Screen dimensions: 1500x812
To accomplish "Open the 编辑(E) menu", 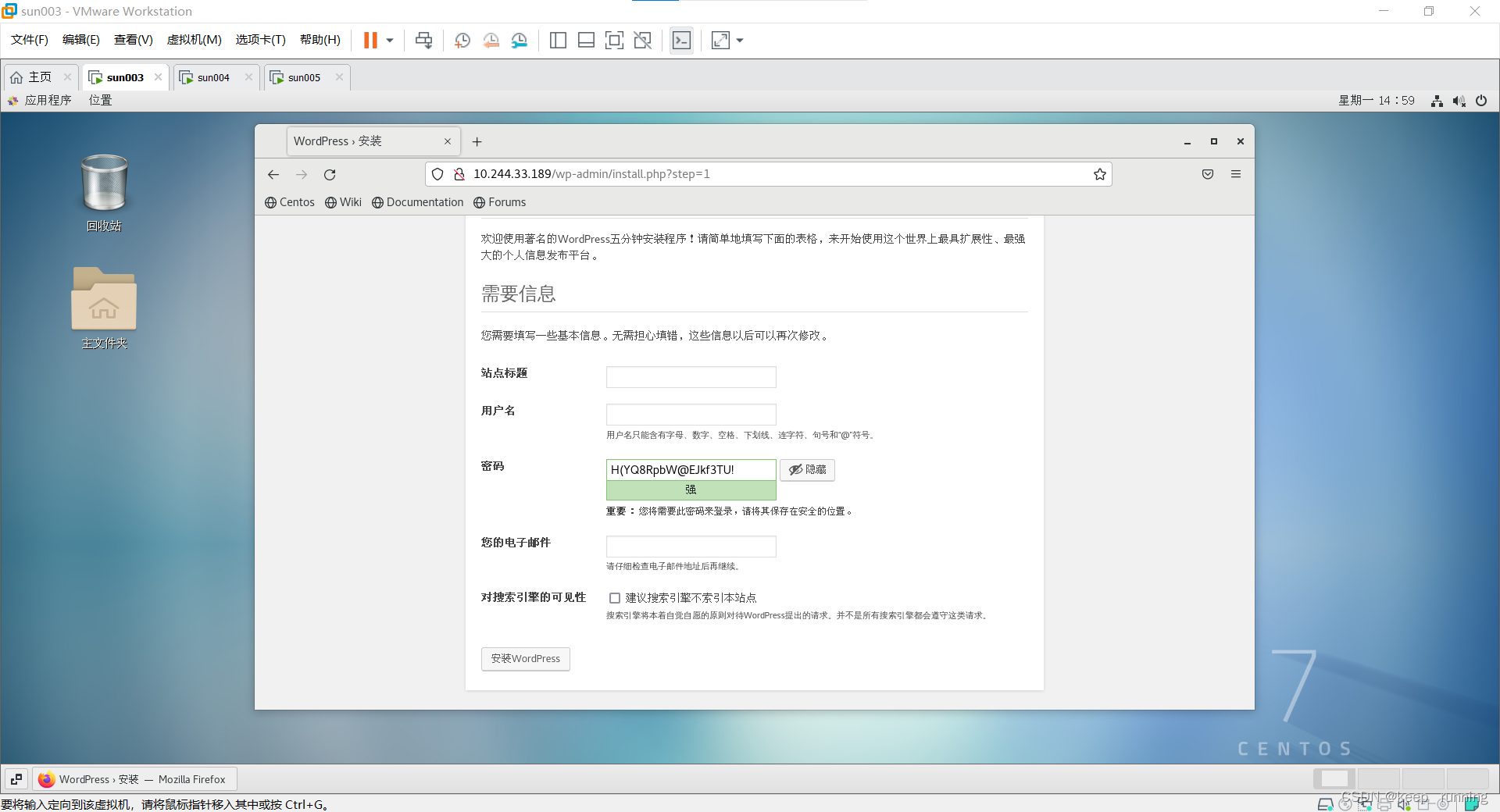I will [x=81, y=40].
